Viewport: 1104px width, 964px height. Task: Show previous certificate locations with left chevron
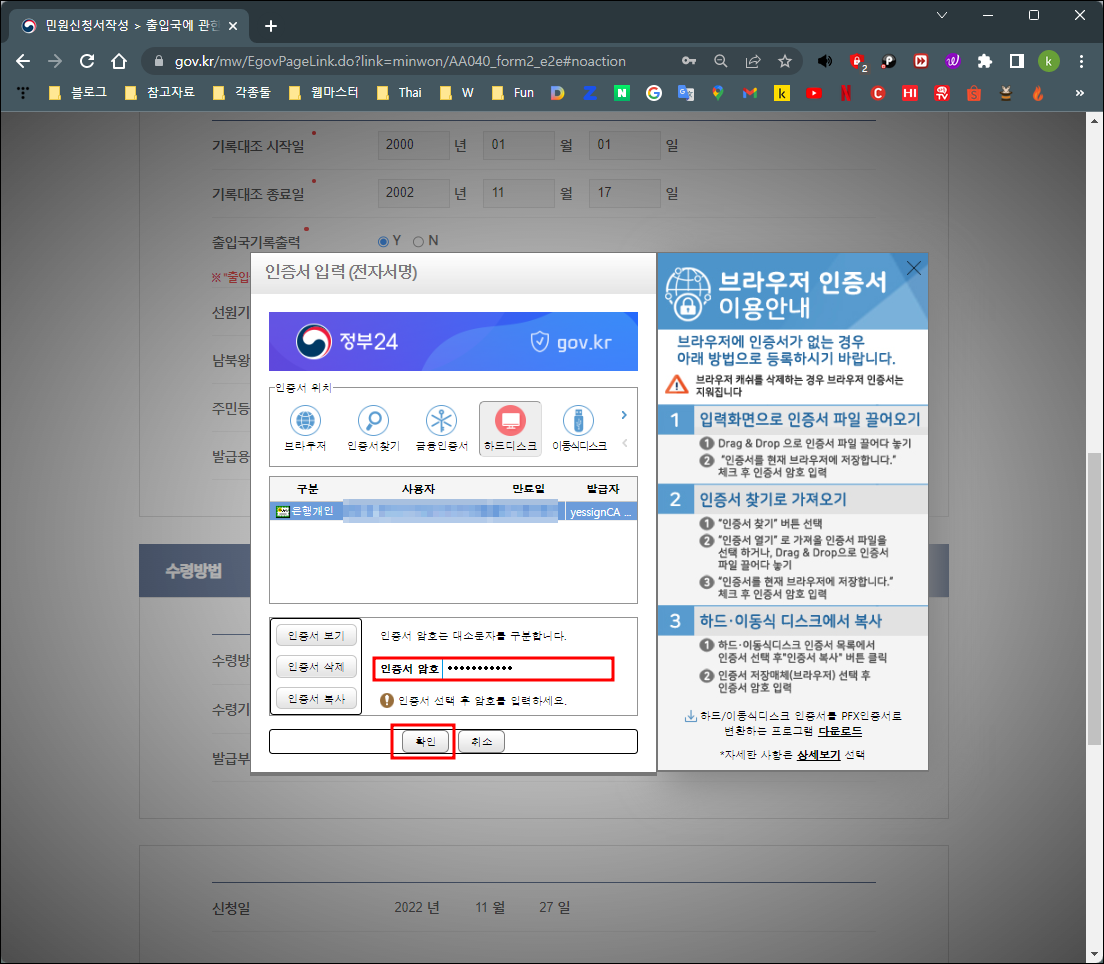(x=624, y=443)
